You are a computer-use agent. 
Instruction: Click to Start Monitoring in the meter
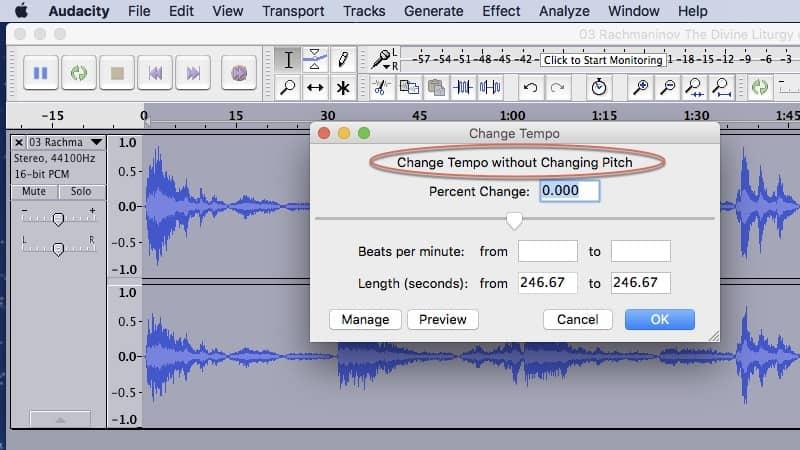(603, 60)
